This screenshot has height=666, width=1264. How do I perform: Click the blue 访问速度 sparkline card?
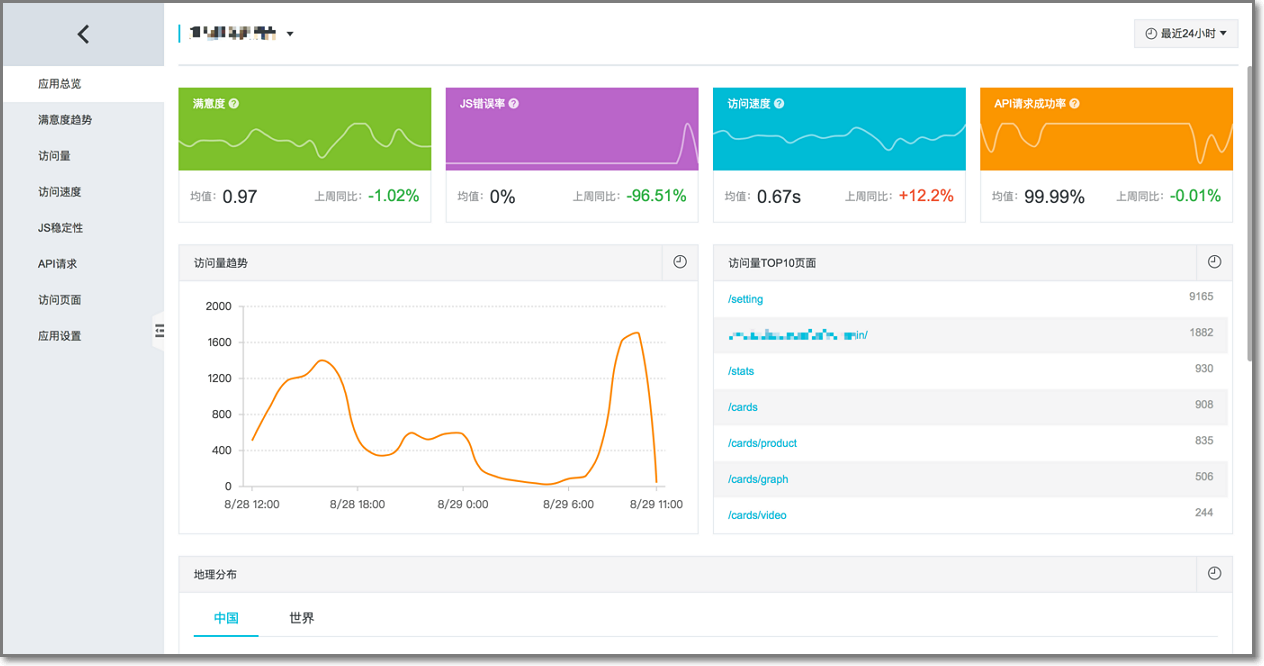(839, 129)
